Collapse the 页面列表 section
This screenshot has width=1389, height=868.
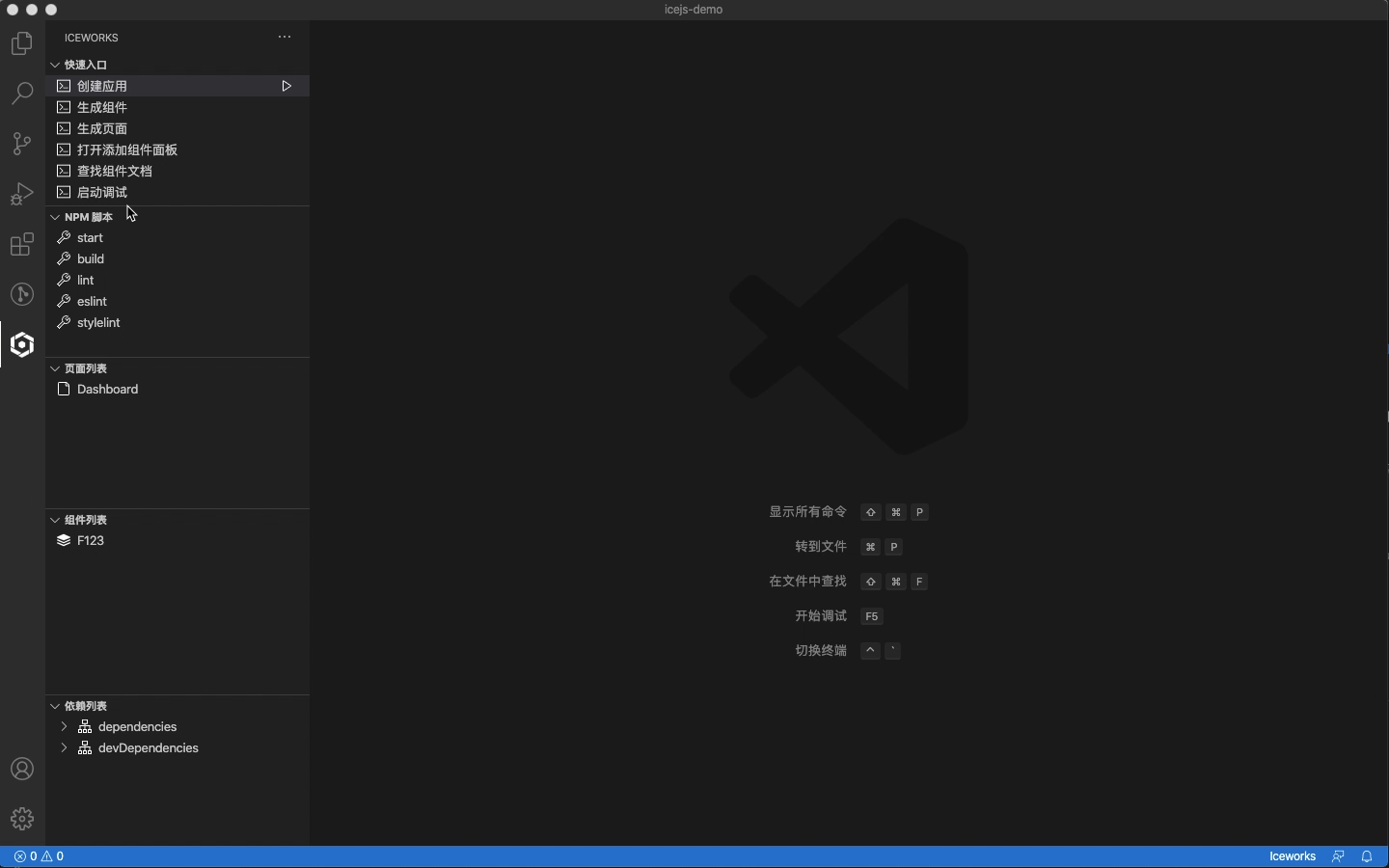pos(55,368)
